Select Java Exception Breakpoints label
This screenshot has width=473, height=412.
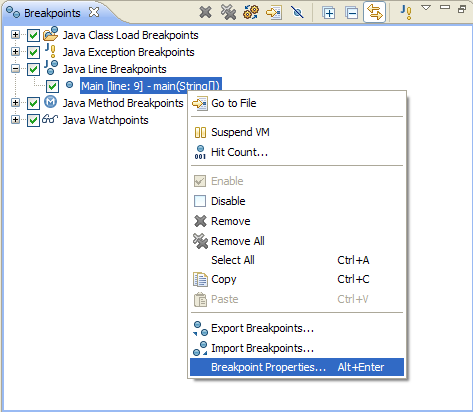[128, 52]
